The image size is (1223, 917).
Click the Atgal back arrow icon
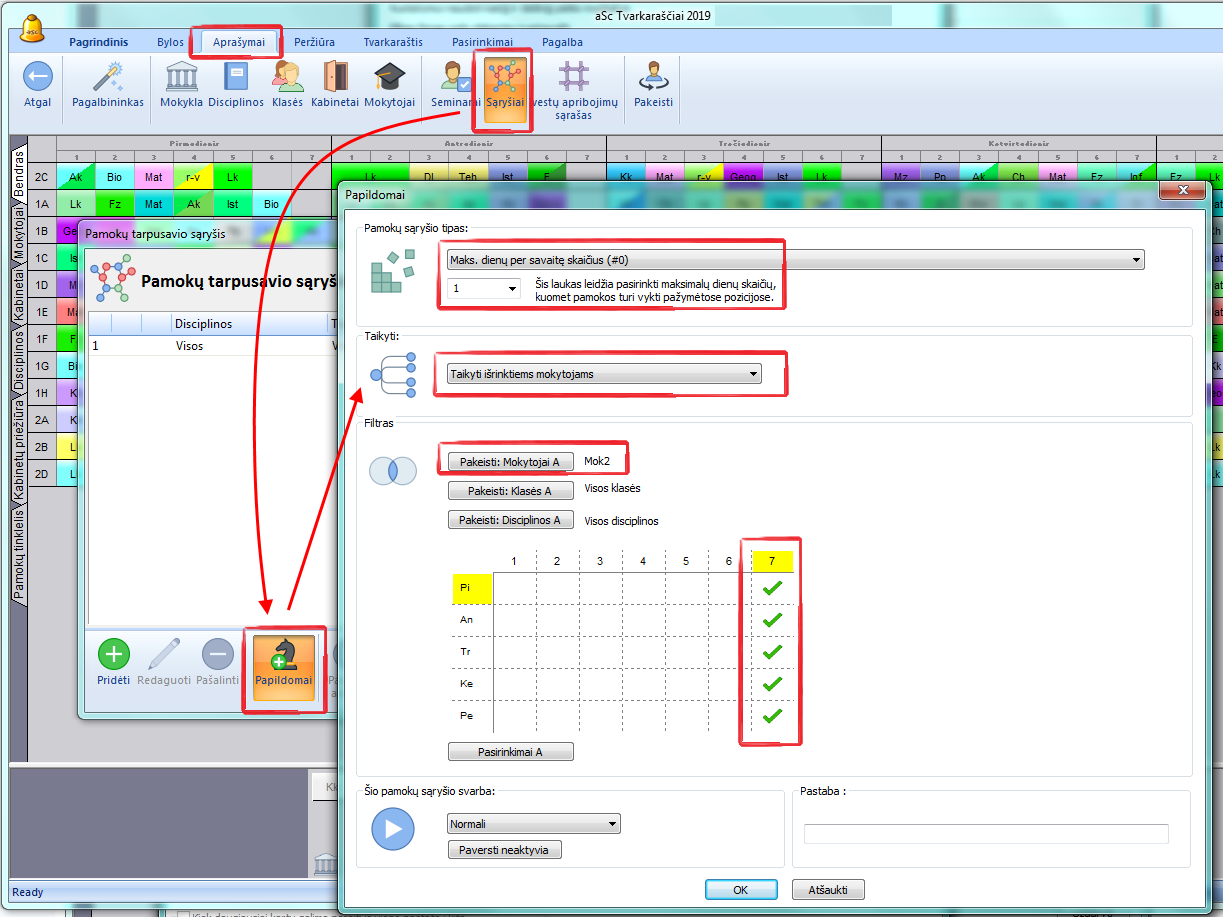(38, 77)
